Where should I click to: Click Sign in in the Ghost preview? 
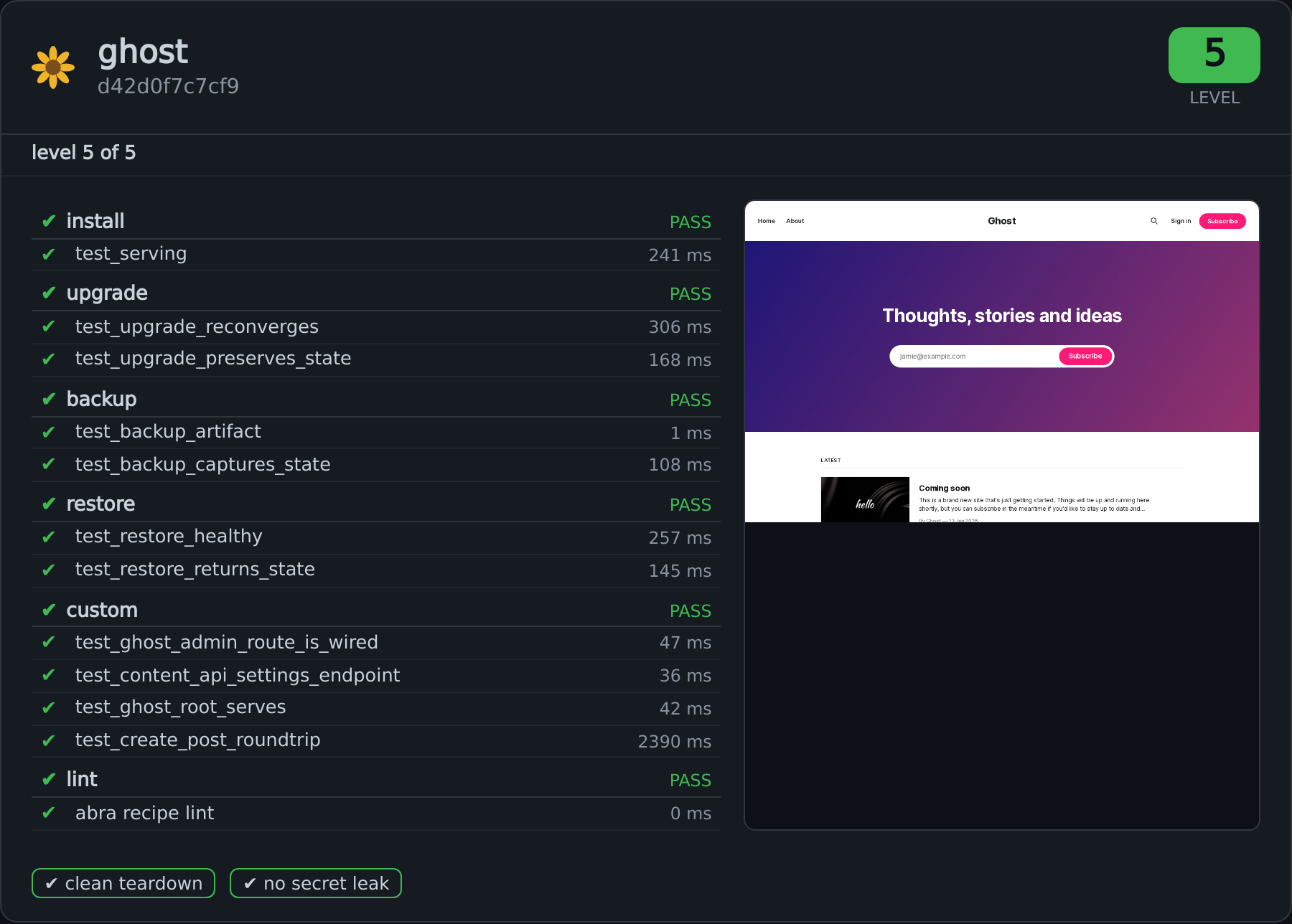click(1181, 221)
